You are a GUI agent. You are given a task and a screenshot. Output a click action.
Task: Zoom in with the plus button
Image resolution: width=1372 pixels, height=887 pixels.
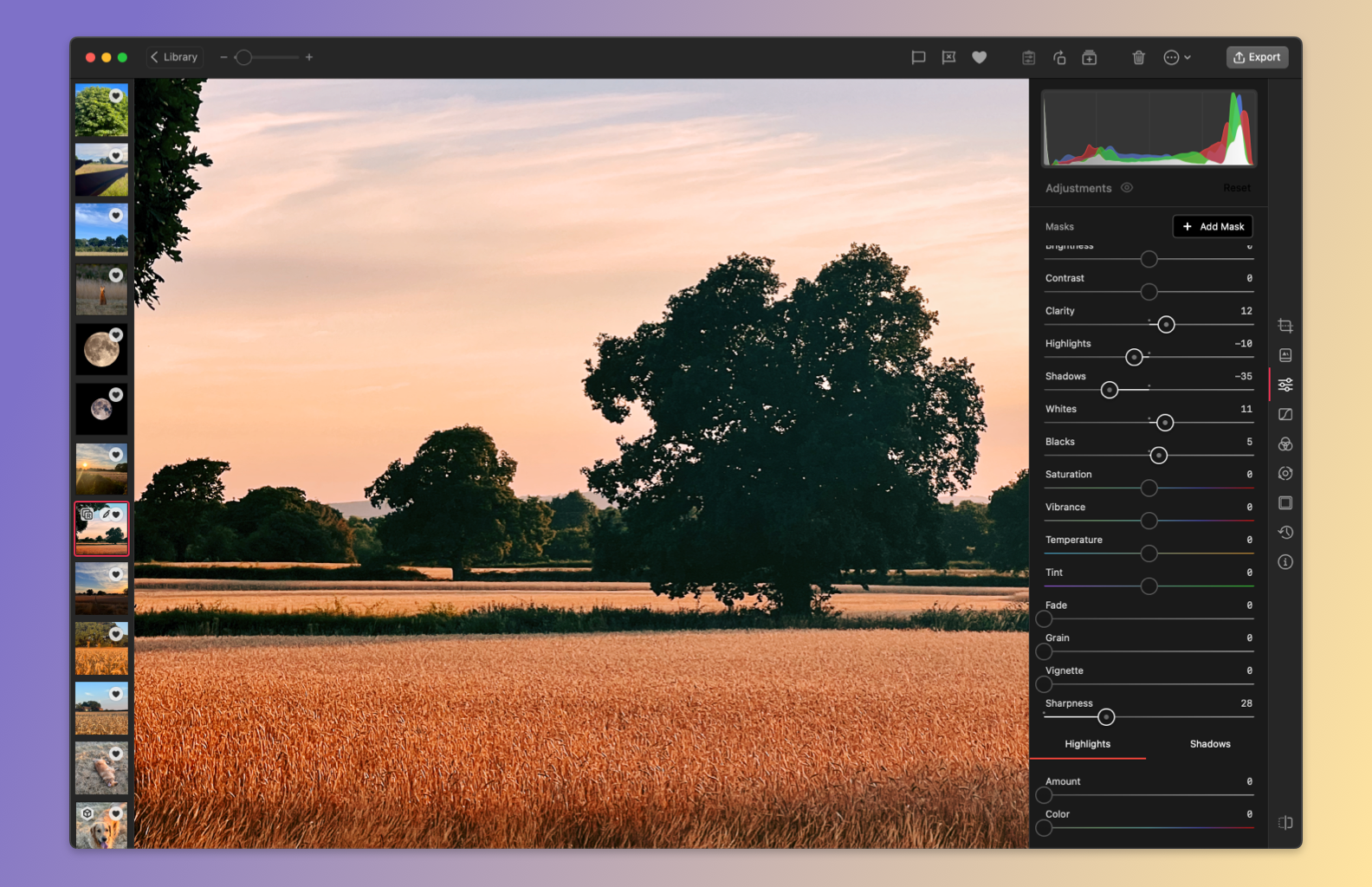(309, 57)
